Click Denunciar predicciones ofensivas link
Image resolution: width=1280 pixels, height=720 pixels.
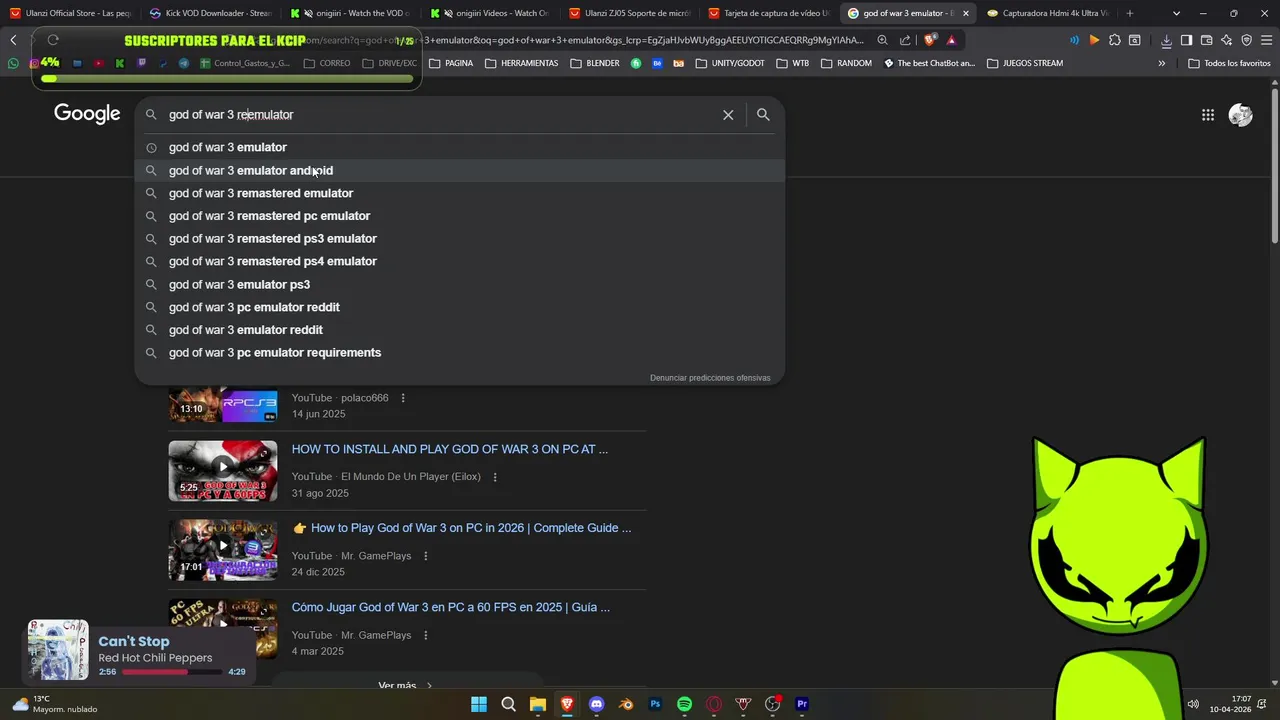click(710, 378)
